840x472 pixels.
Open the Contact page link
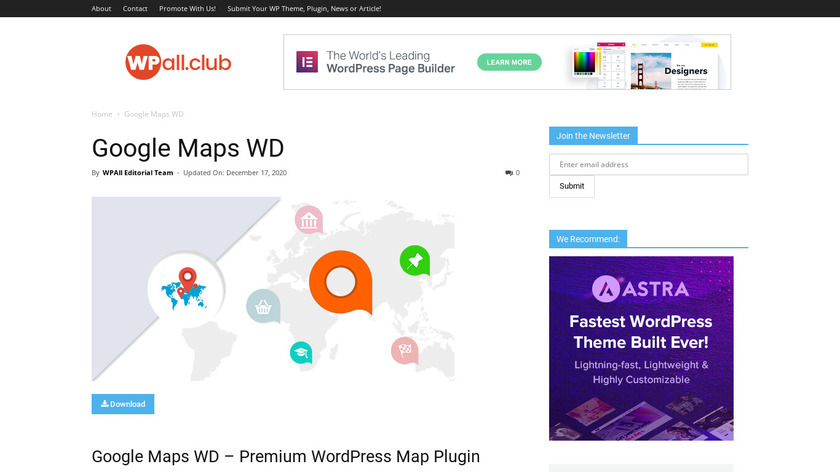(135, 9)
